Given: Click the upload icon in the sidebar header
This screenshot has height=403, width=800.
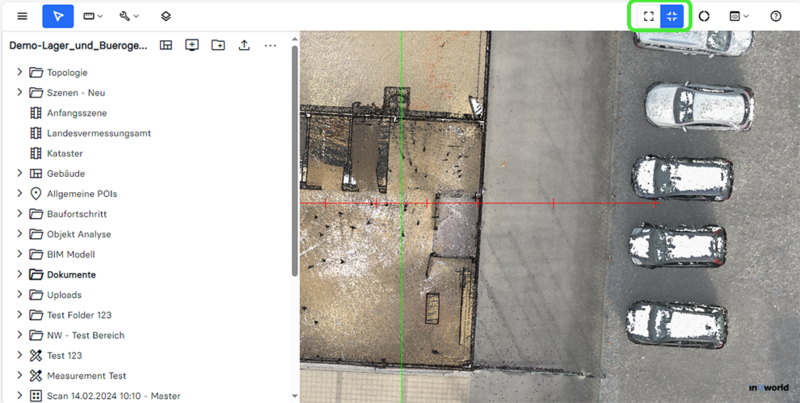Looking at the screenshot, I should point(244,45).
